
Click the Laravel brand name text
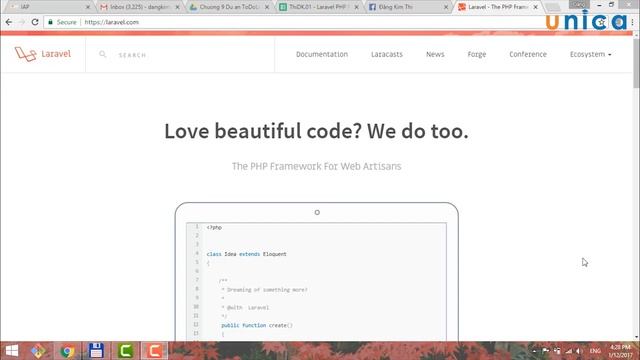coord(56,54)
